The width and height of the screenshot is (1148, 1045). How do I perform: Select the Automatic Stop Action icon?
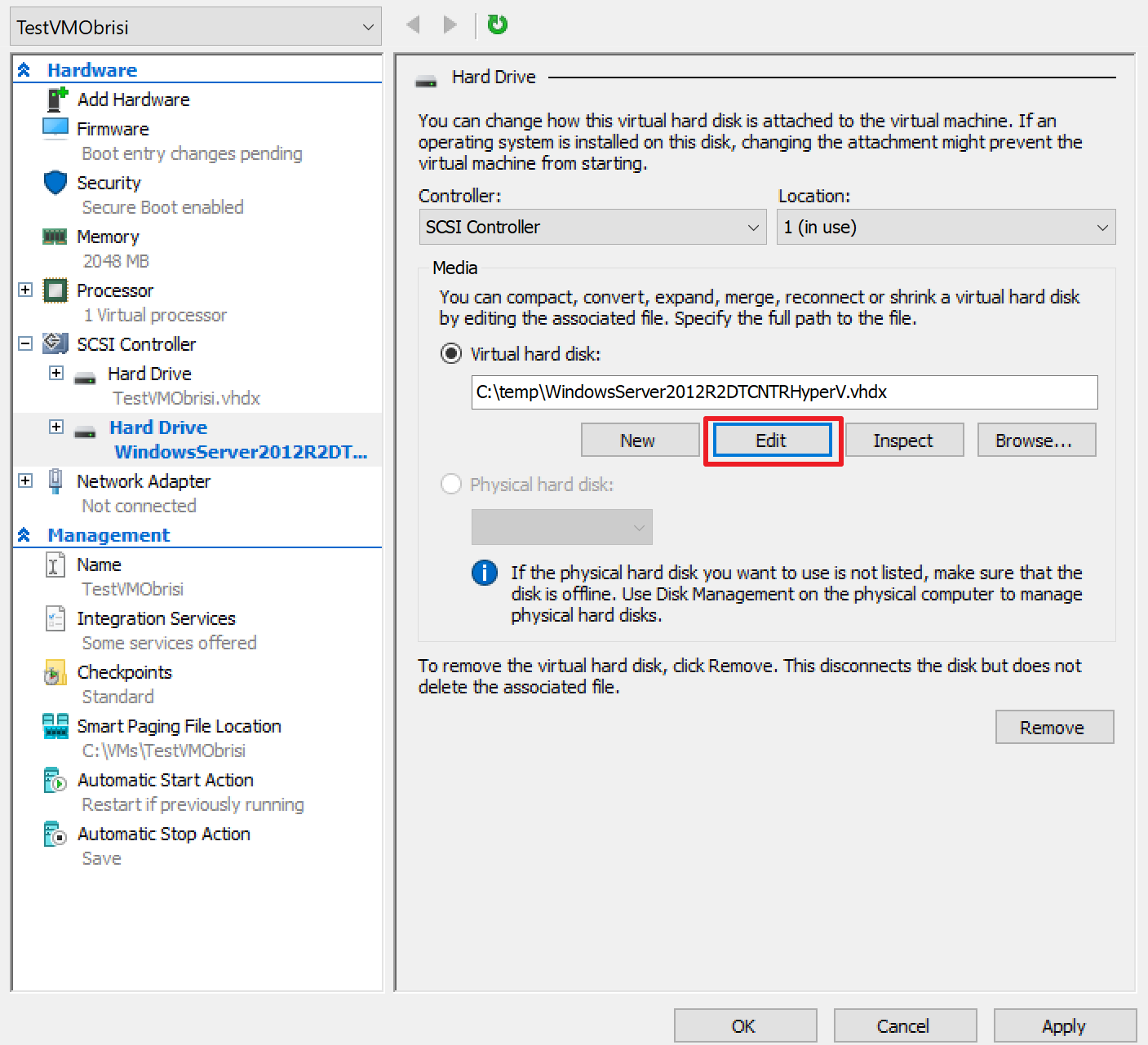[54, 834]
